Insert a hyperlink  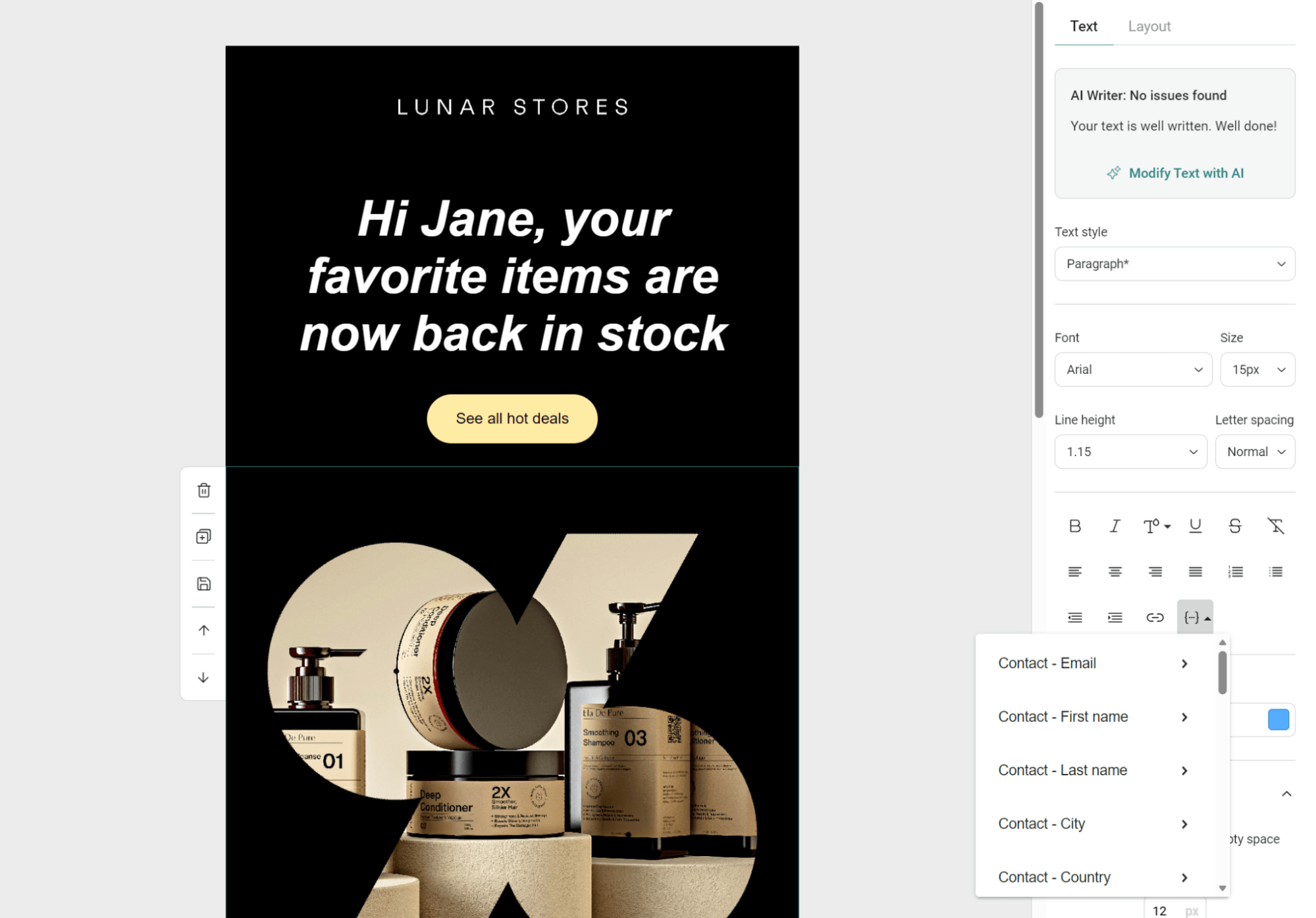point(1155,617)
